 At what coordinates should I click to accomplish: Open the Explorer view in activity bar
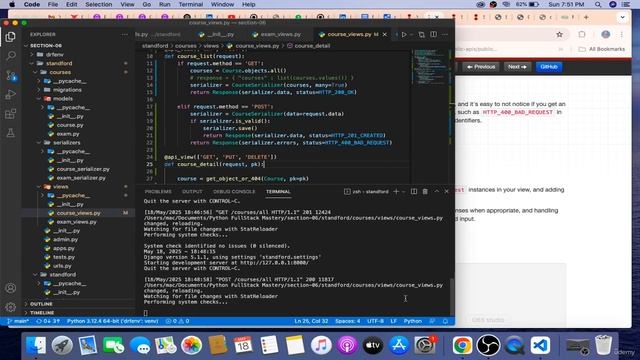(11, 37)
